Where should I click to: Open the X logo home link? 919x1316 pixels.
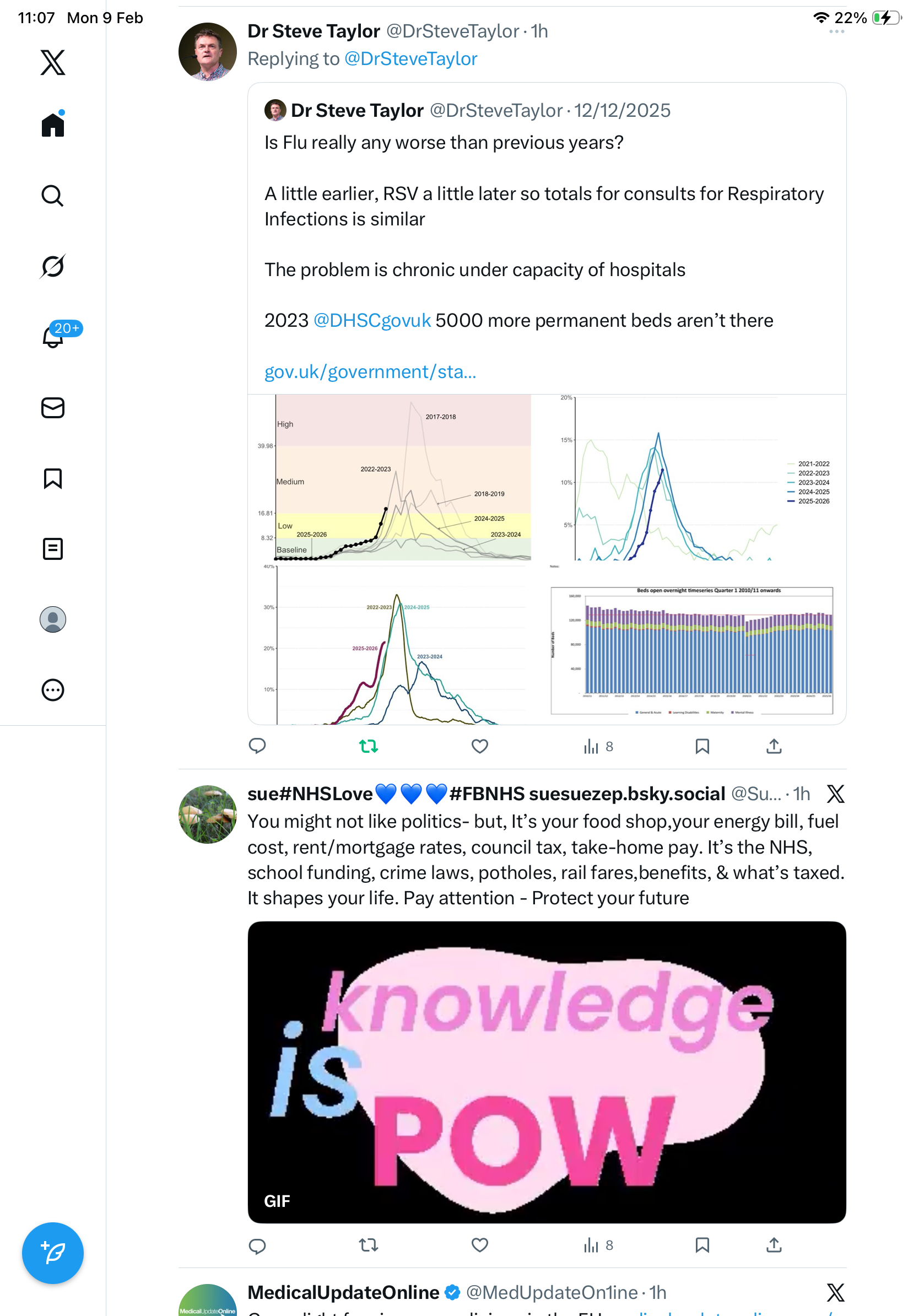[53, 62]
